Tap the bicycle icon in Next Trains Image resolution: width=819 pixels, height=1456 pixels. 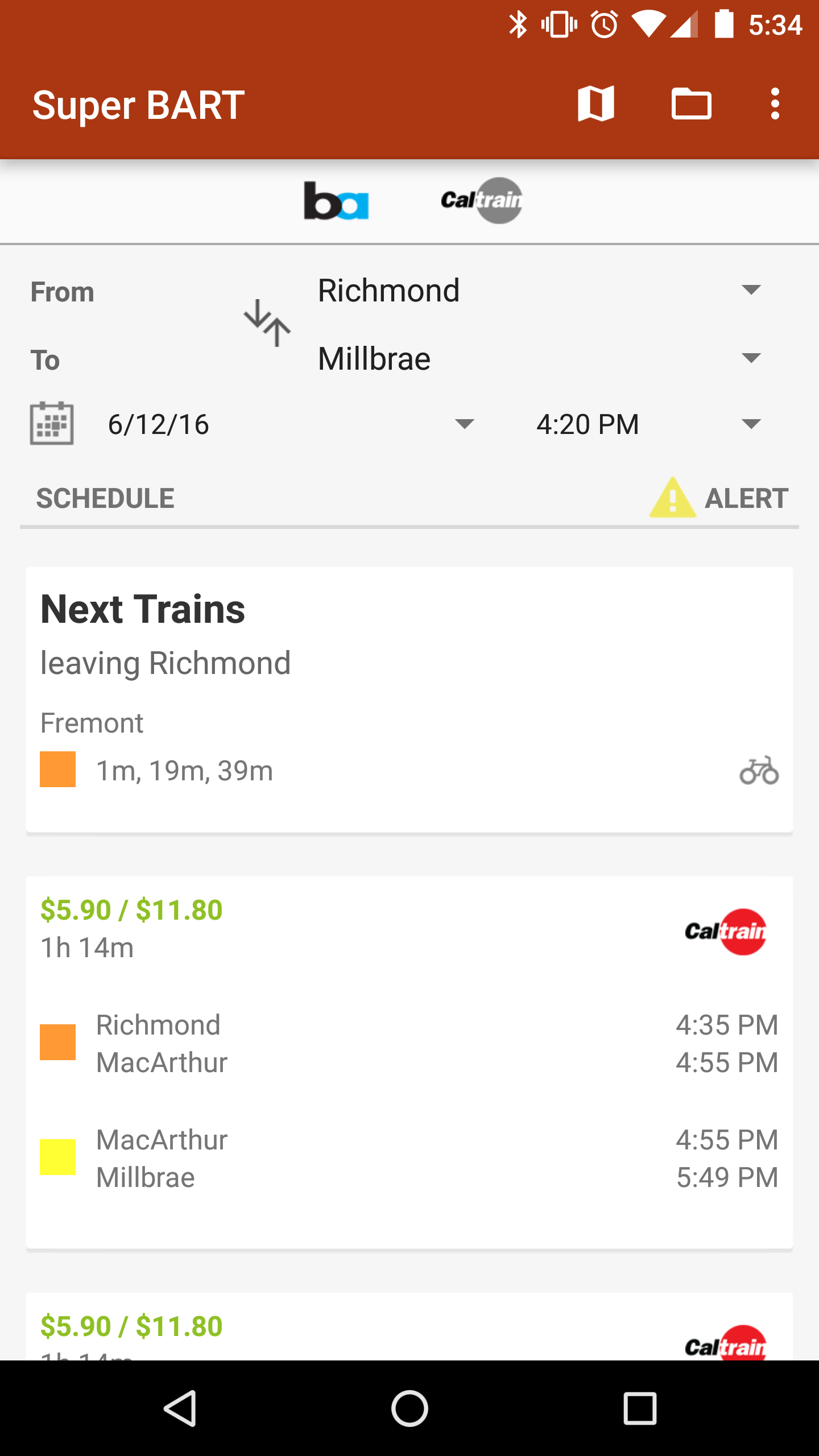pyautogui.click(x=759, y=771)
